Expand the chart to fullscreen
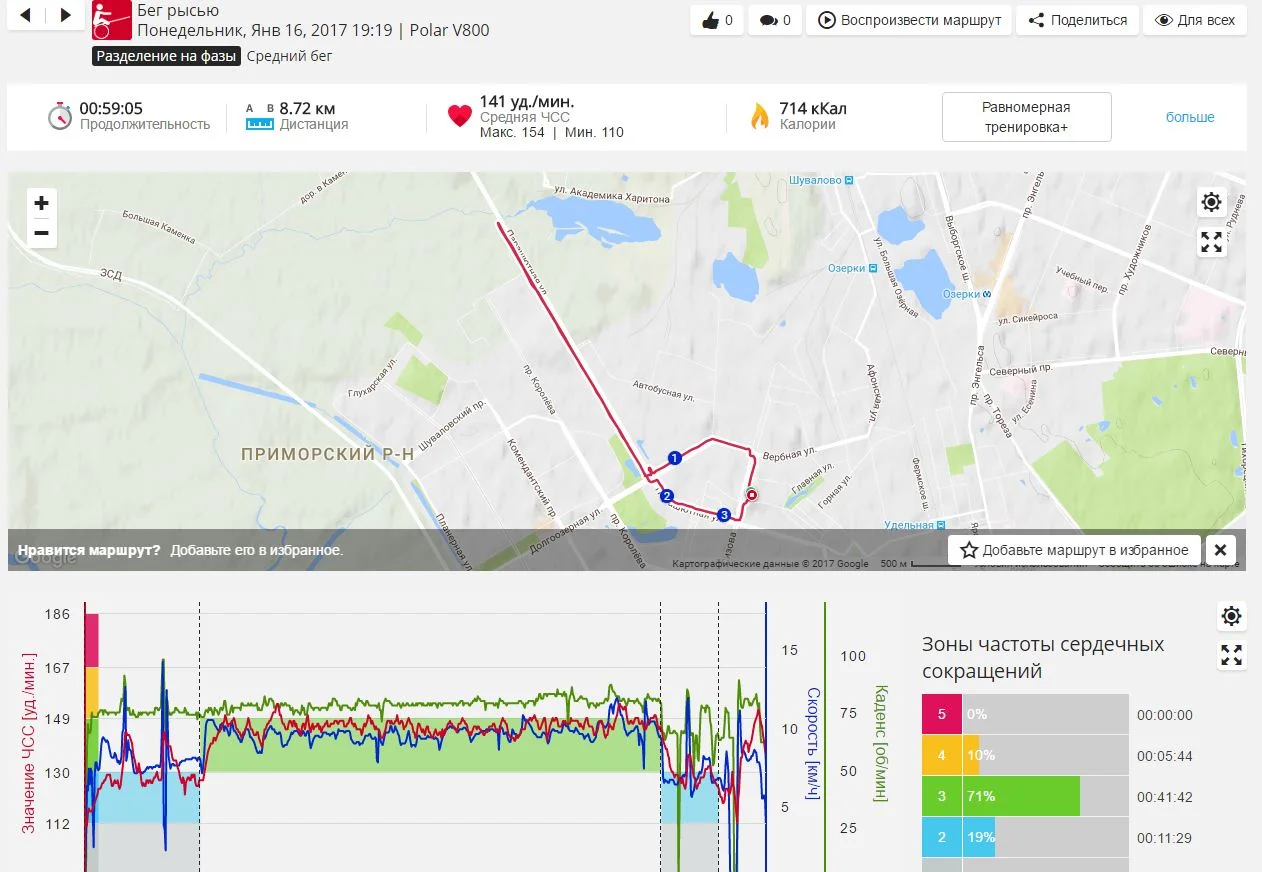This screenshot has width=1262, height=872. click(x=1231, y=655)
